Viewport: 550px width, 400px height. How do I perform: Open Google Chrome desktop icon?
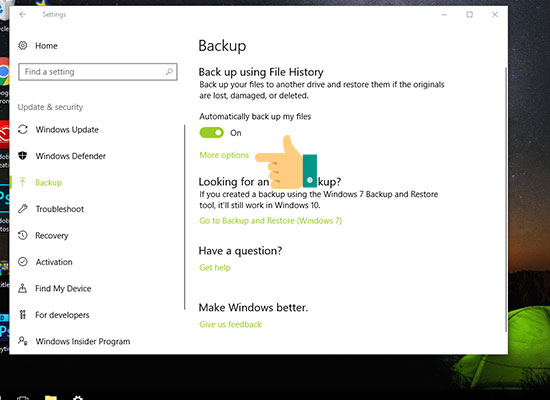(4, 72)
